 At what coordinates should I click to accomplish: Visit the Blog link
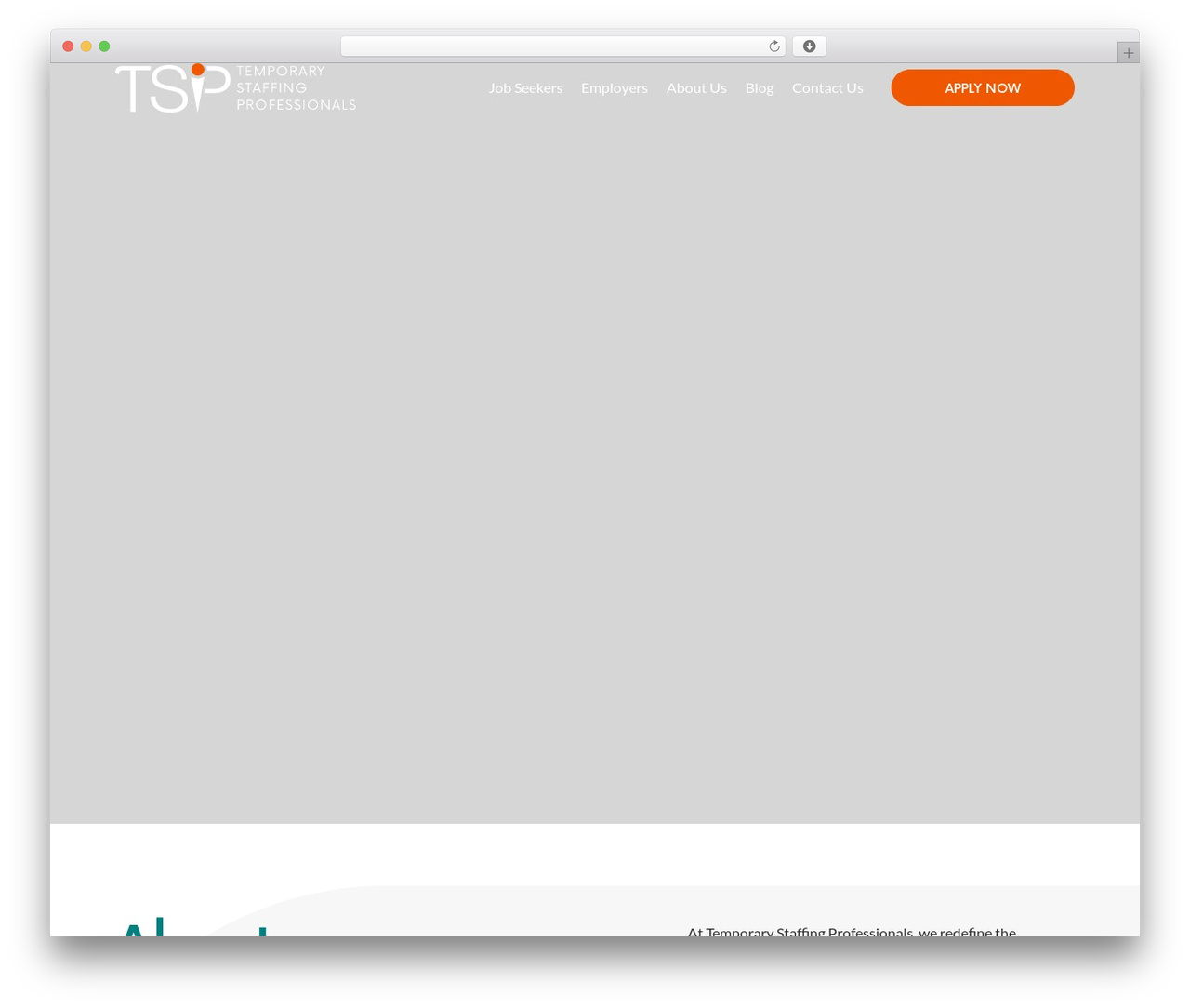pos(760,87)
